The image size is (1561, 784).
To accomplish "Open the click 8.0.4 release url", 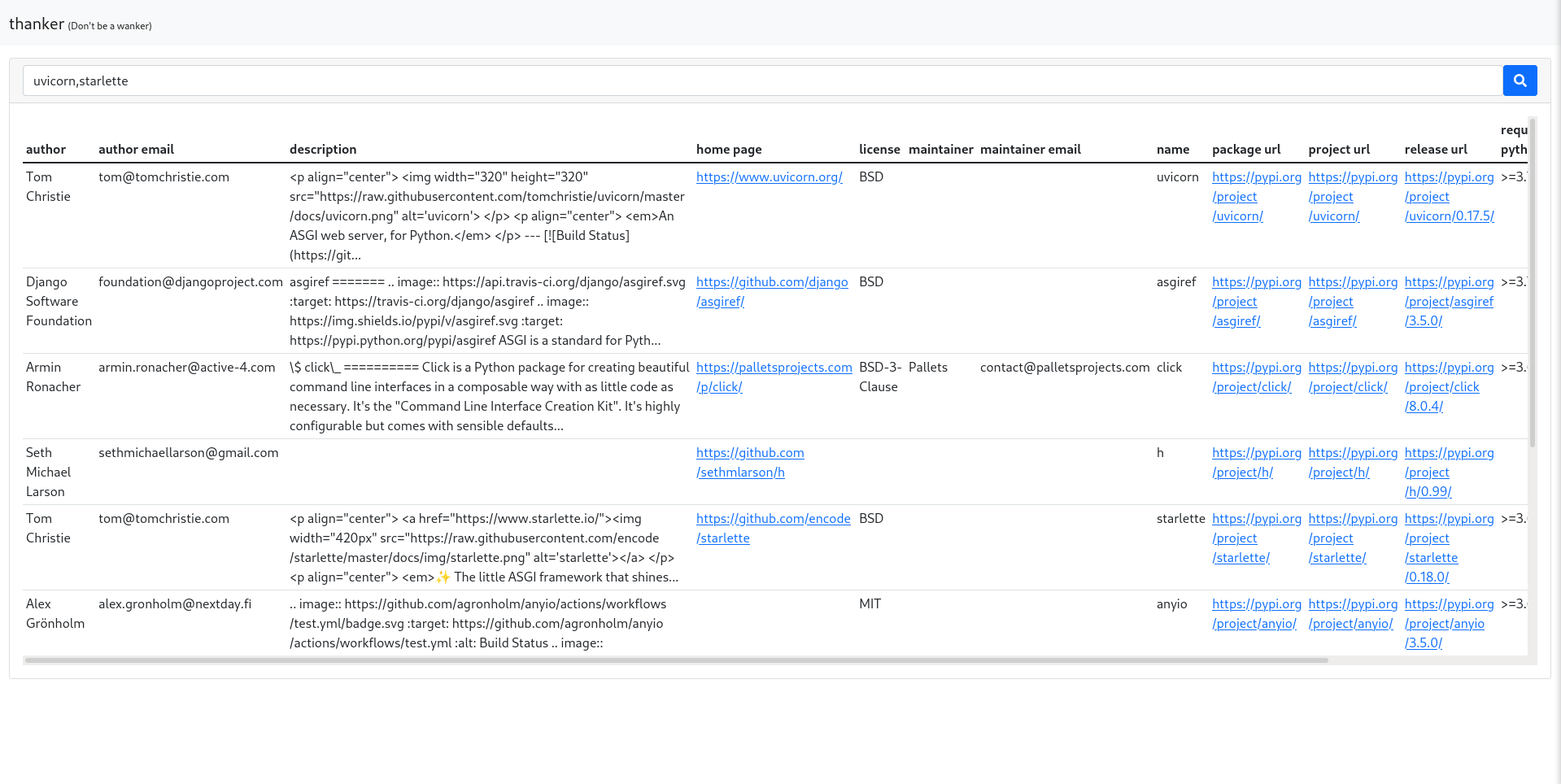I will pyautogui.click(x=1449, y=386).
